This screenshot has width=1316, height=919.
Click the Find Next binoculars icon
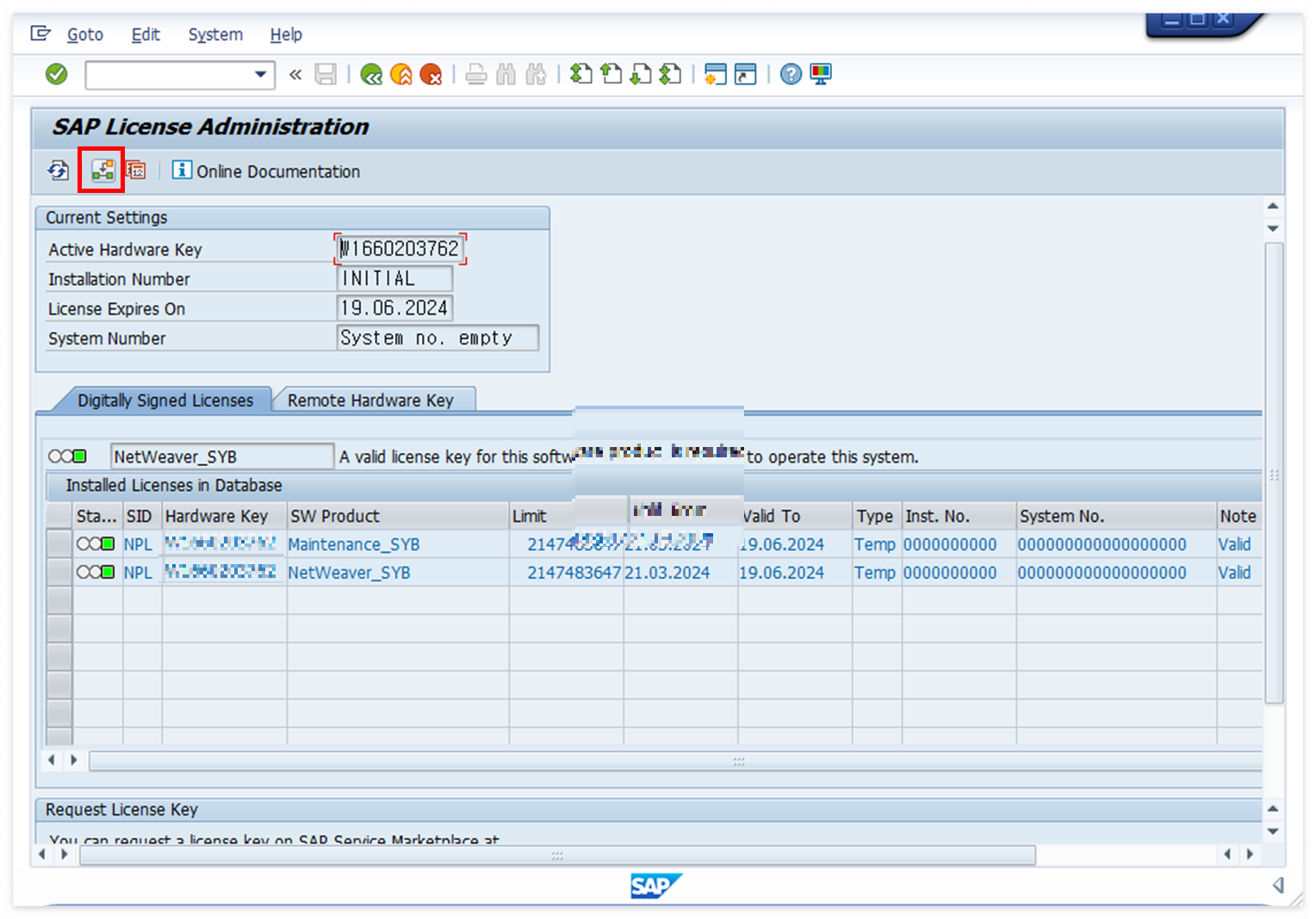[x=536, y=75]
